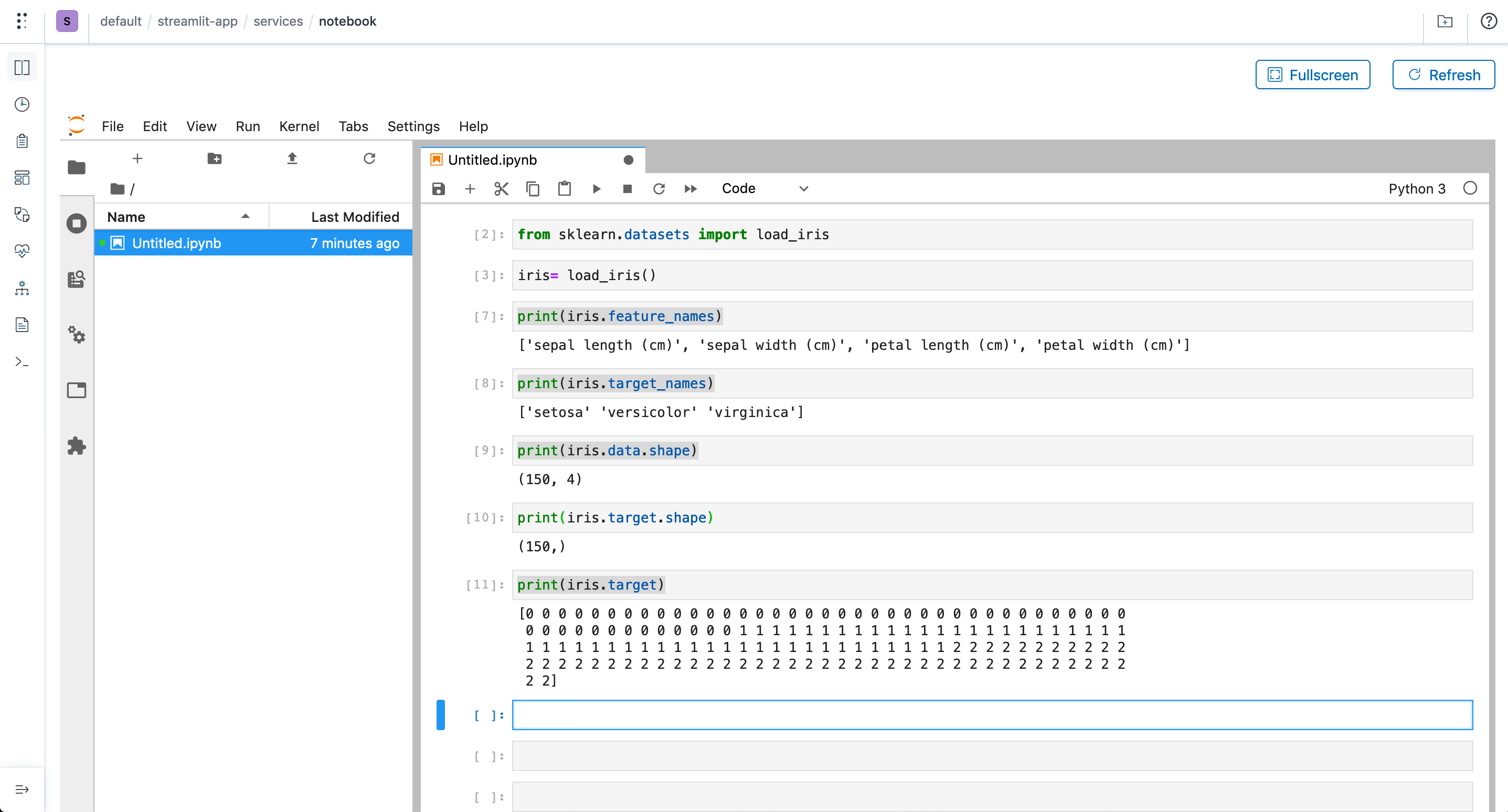Click the Fullscreen button

[x=1312, y=74]
